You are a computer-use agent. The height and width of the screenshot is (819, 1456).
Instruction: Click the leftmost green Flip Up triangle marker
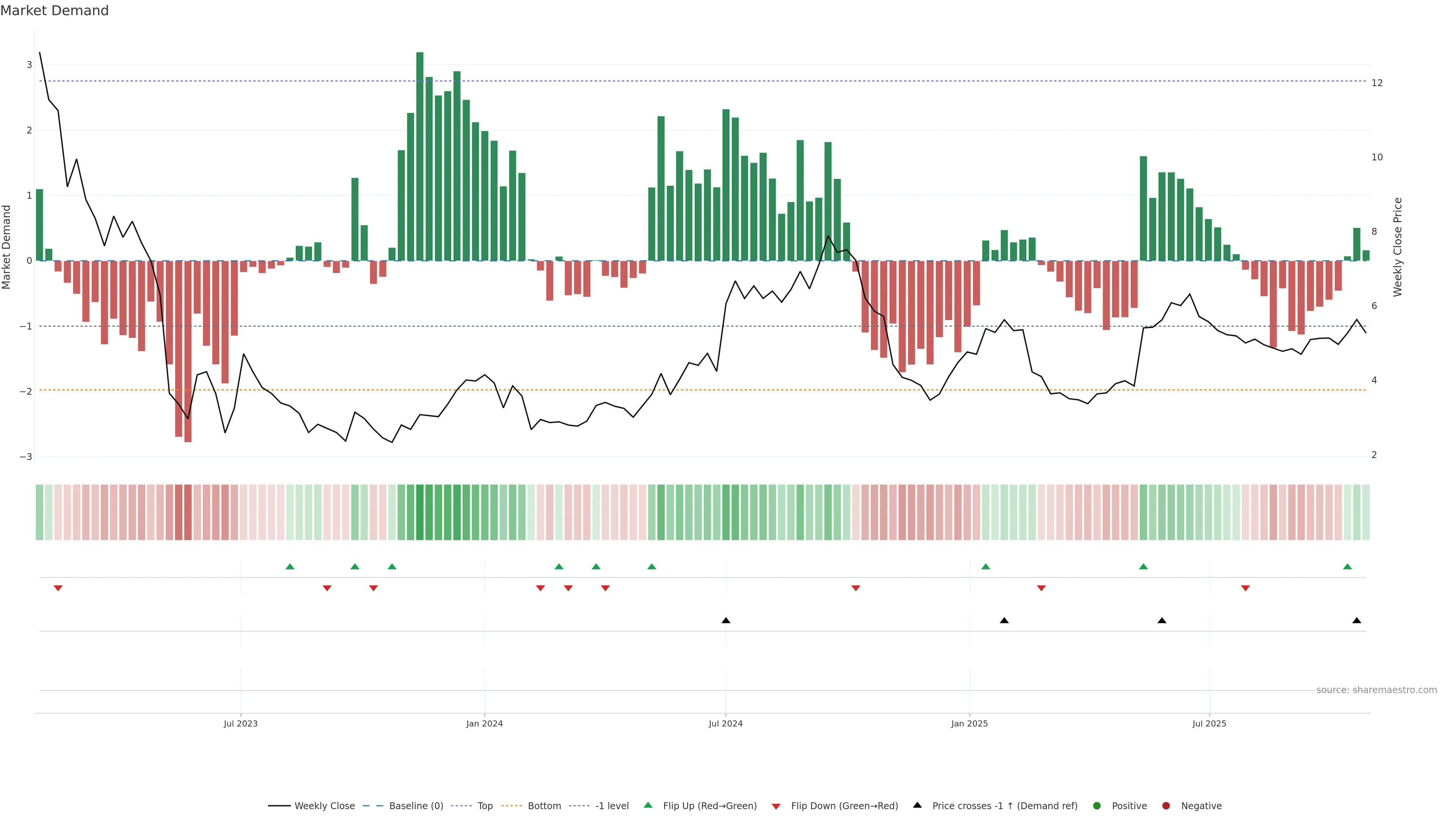pos(290,566)
